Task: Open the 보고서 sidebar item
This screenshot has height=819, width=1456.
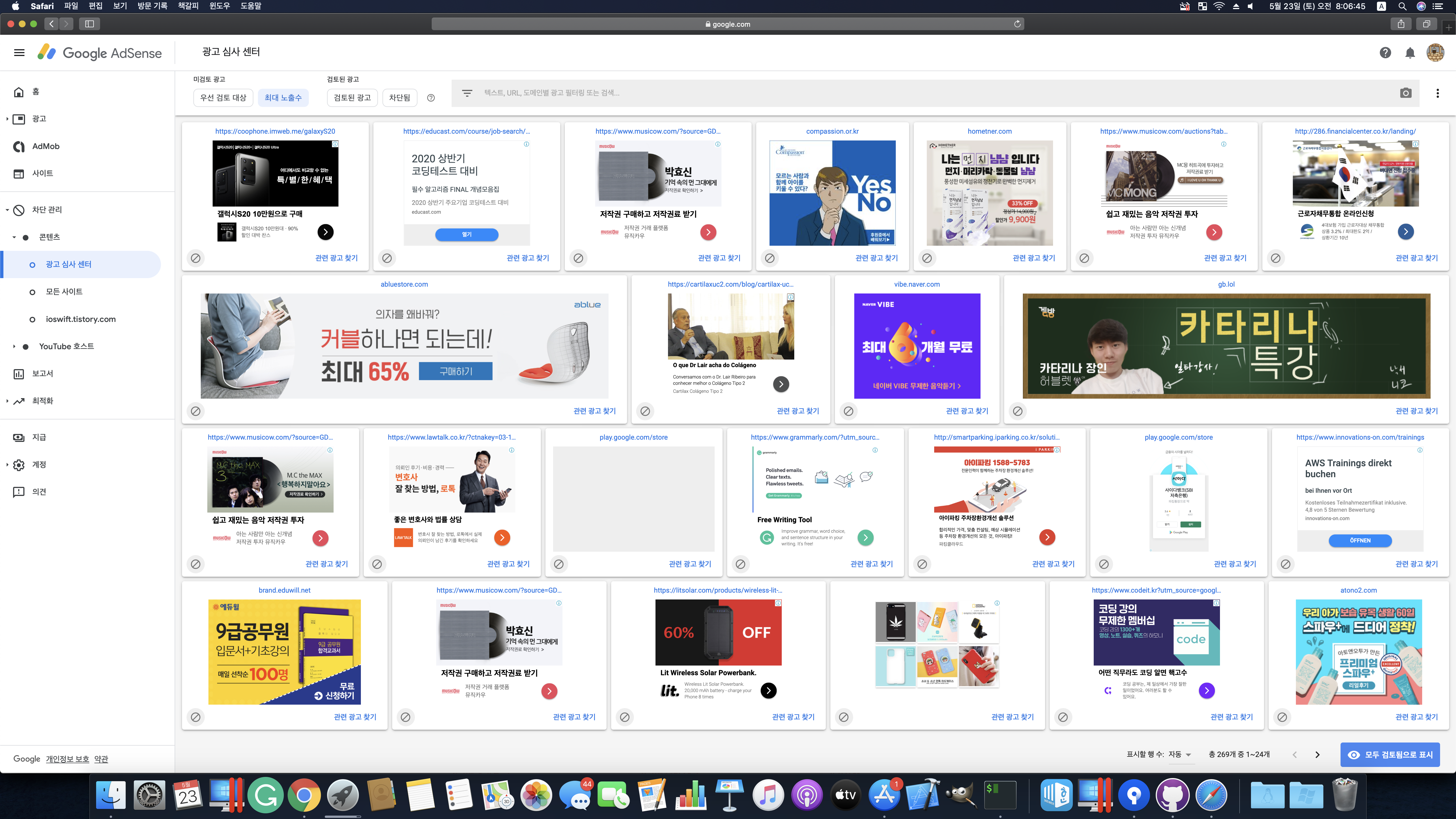Action: pos(42,374)
